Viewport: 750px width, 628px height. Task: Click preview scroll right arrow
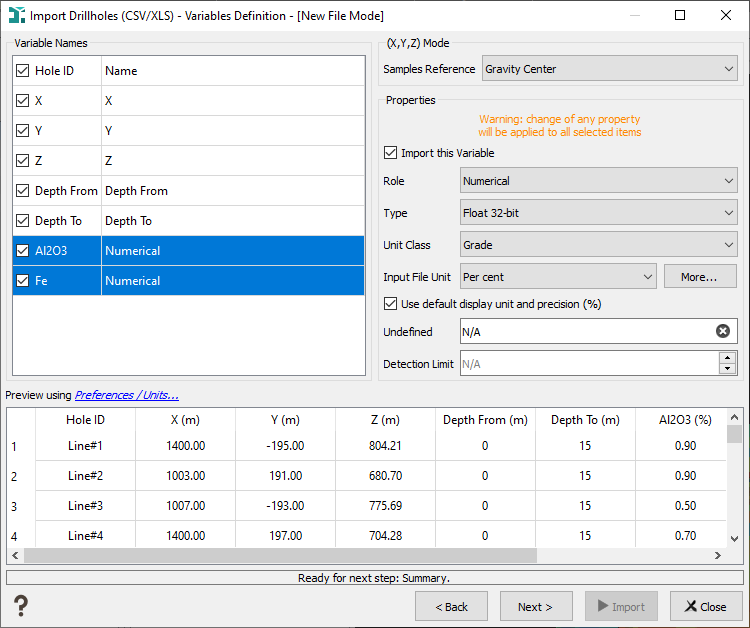click(x=717, y=555)
